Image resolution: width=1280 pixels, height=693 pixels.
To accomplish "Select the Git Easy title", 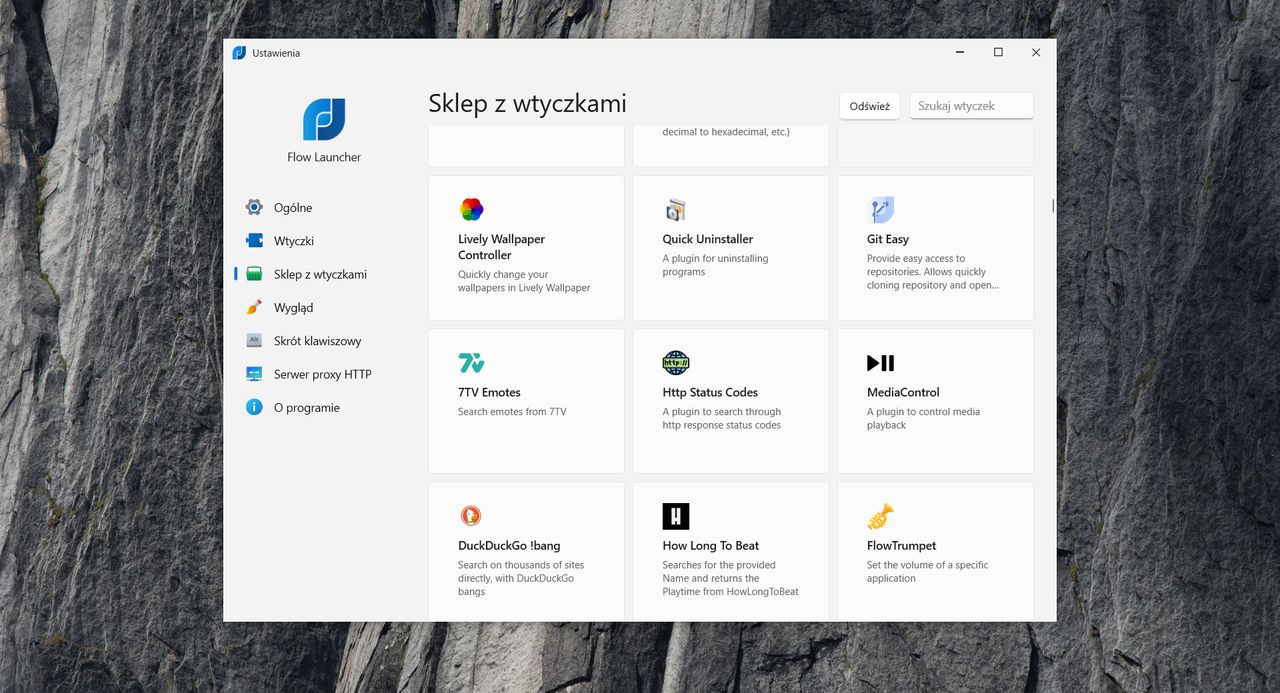I will (x=887, y=239).
